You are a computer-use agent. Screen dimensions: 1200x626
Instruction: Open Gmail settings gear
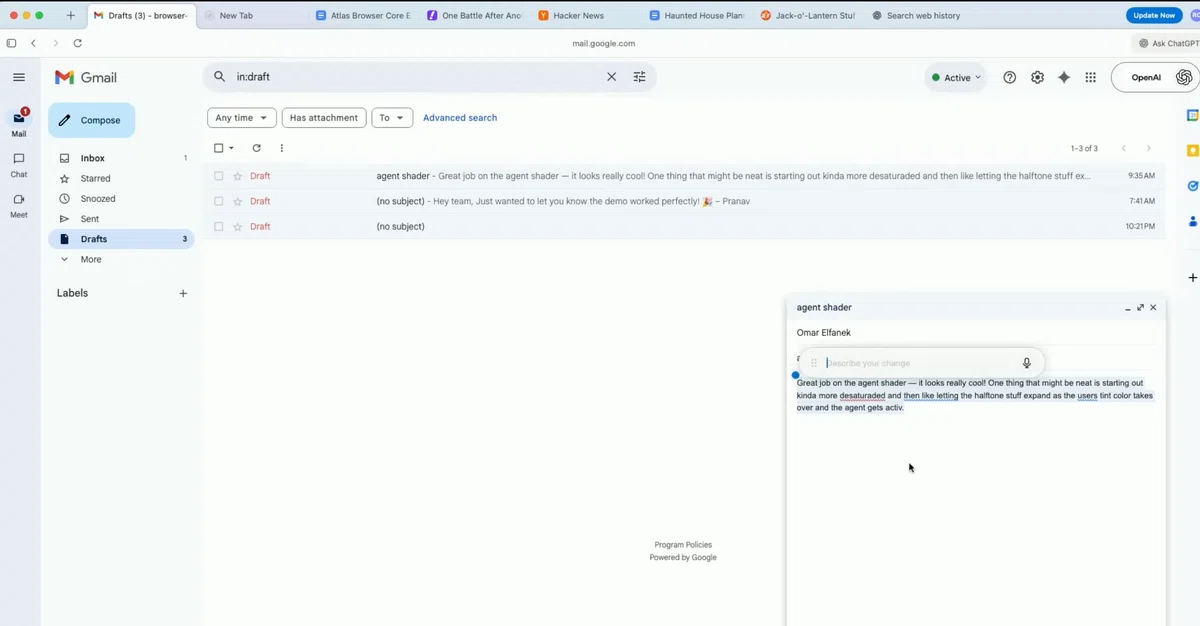[1037, 77]
